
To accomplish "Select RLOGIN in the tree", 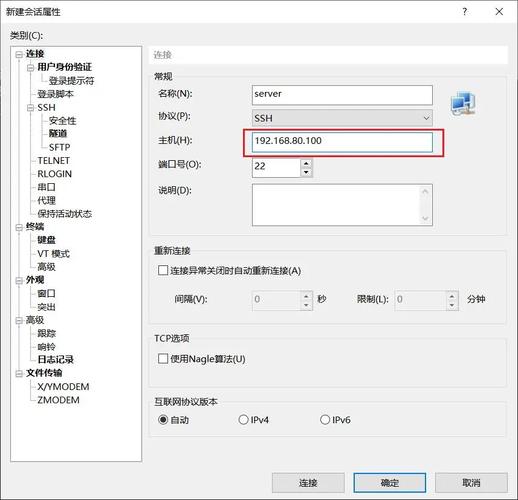I will [54, 174].
